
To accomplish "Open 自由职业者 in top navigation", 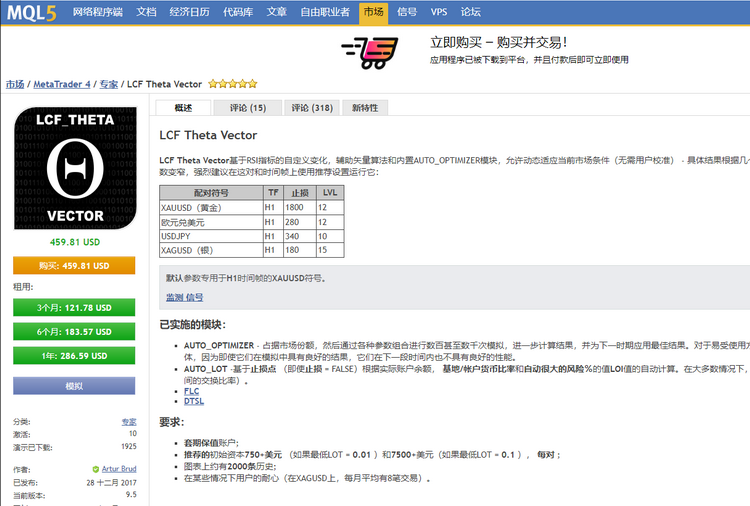I will click(325, 12).
